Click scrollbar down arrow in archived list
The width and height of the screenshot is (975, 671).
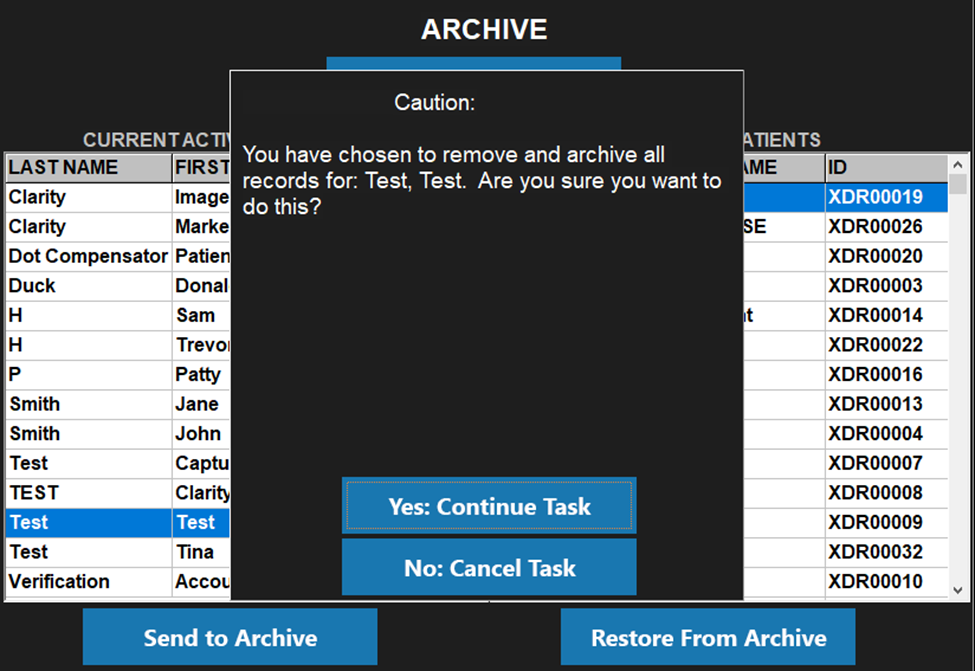click(x=958, y=590)
